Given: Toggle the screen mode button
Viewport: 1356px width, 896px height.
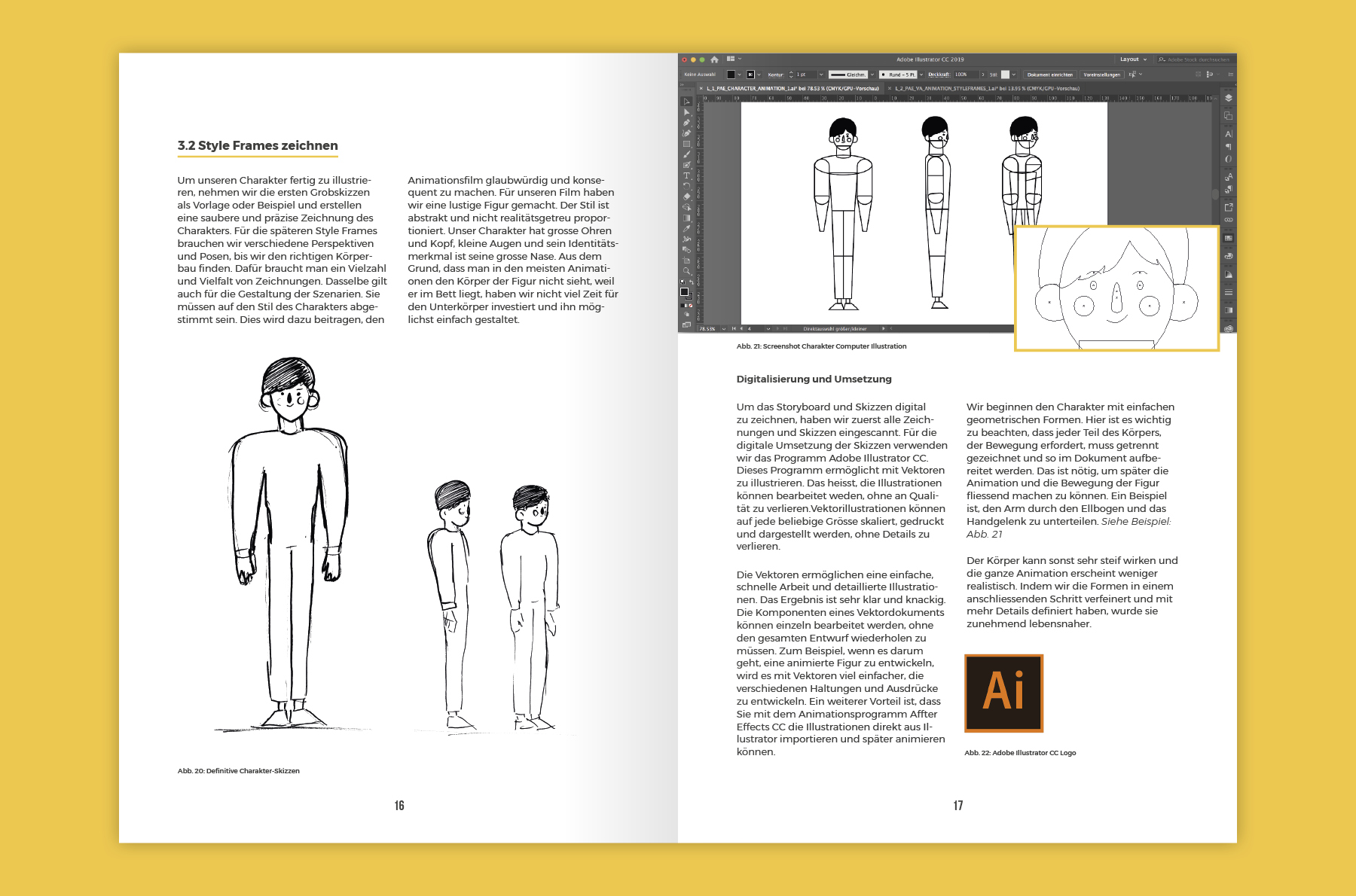Looking at the screenshot, I should tap(686, 325).
